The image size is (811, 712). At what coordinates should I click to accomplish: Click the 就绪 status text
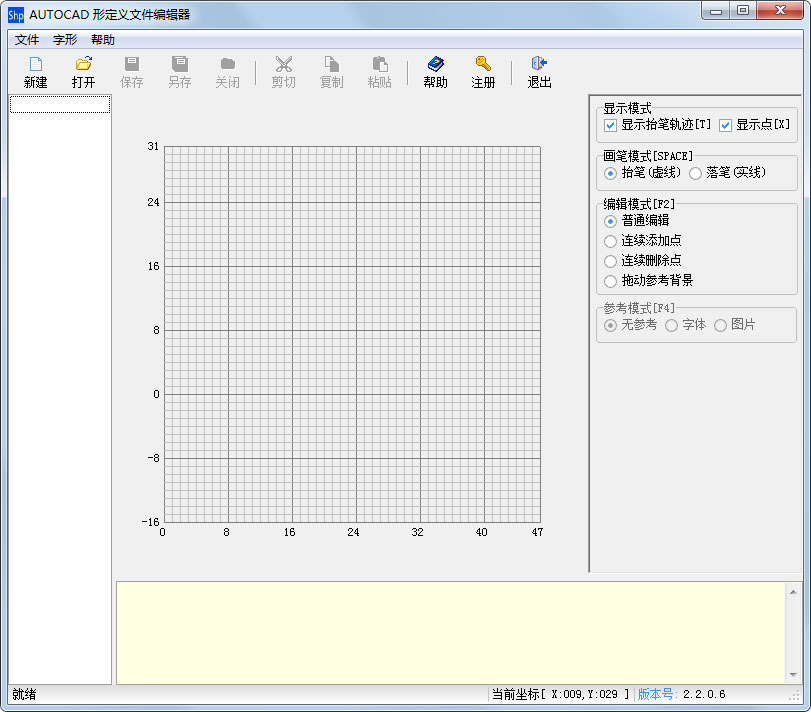24,694
